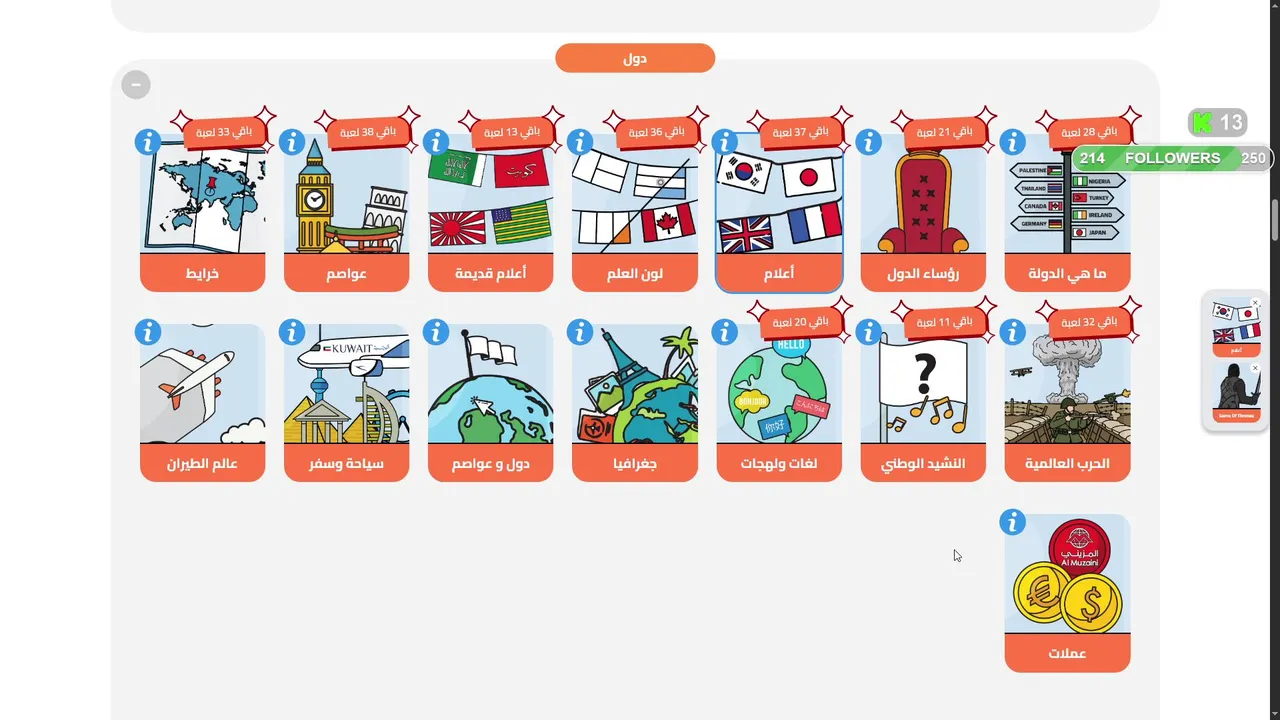Click the دول section header pill
This screenshot has height=720, width=1280.
click(x=635, y=58)
